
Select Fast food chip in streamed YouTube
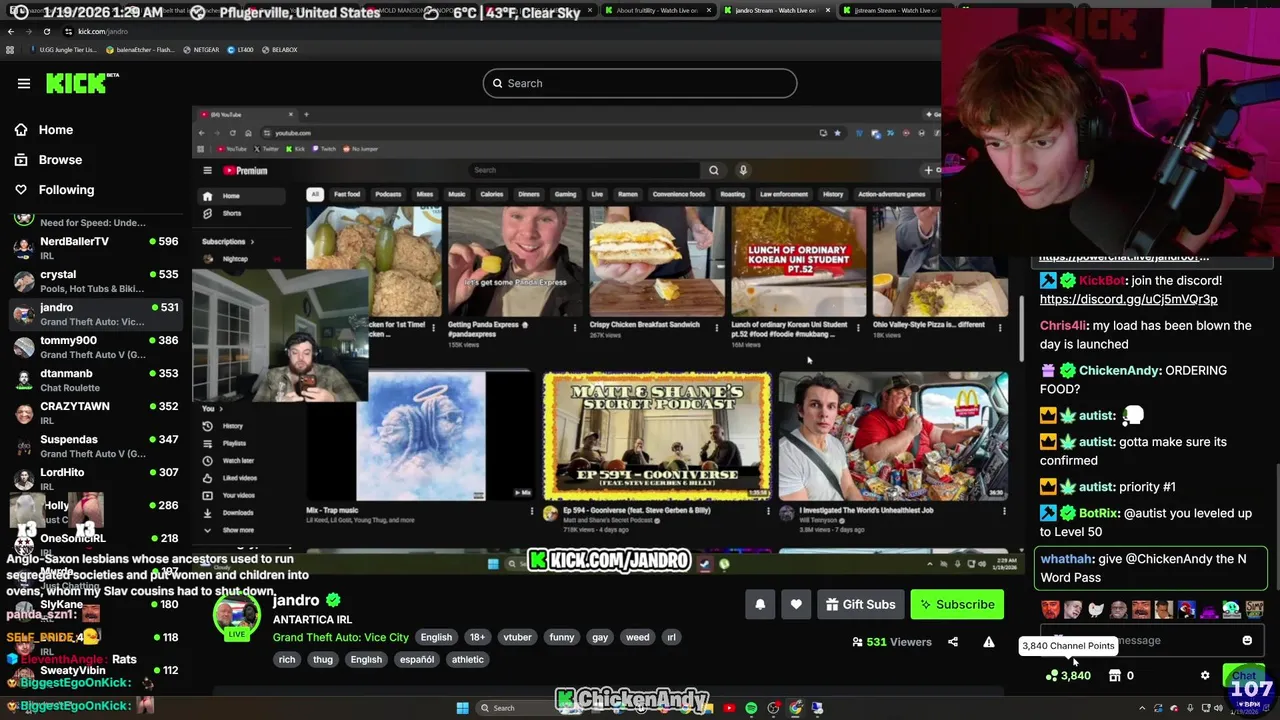pos(347,194)
